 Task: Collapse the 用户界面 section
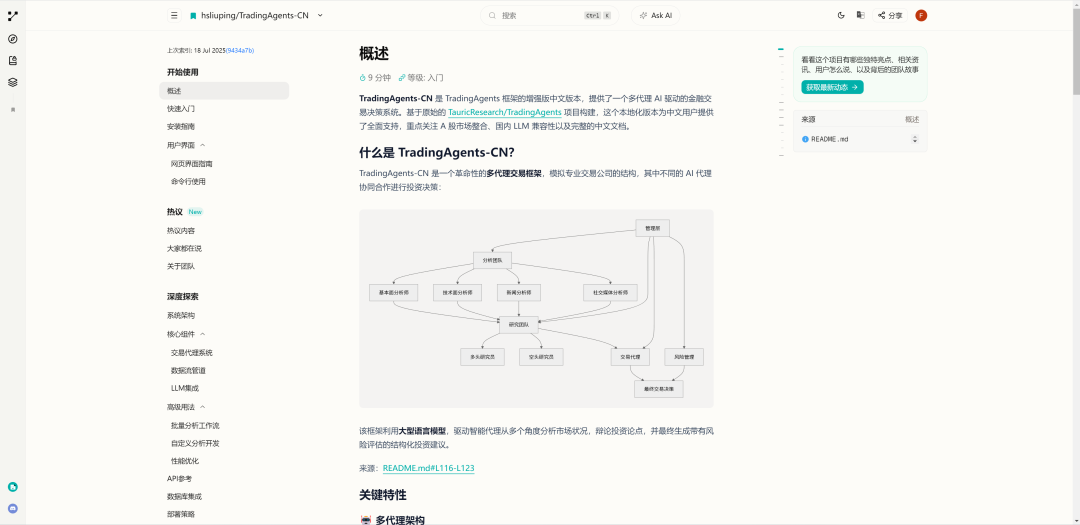pos(202,145)
